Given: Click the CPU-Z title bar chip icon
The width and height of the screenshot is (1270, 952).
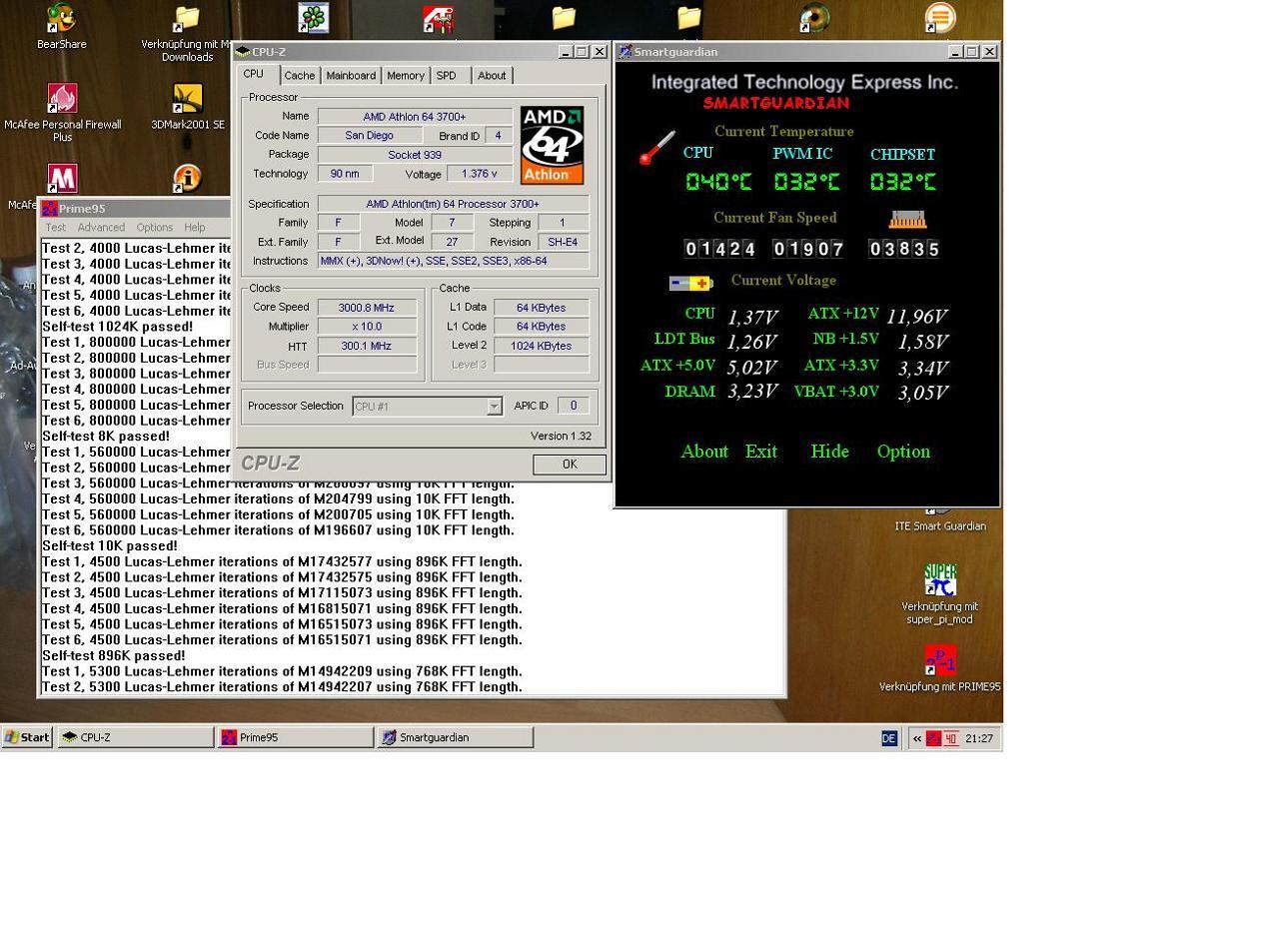Looking at the screenshot, I should point(243,52).
